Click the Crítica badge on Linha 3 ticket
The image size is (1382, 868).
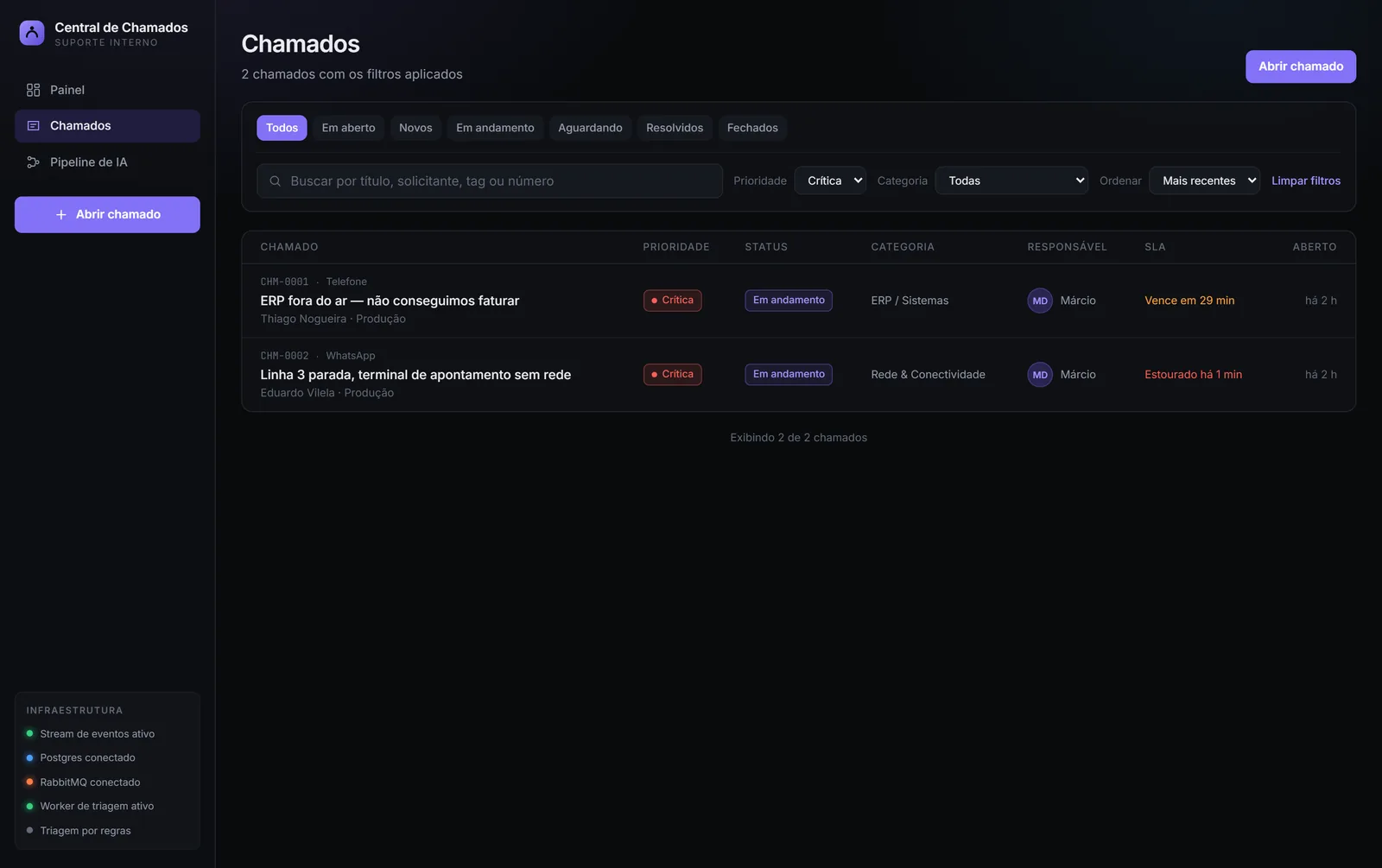point(672,375)
